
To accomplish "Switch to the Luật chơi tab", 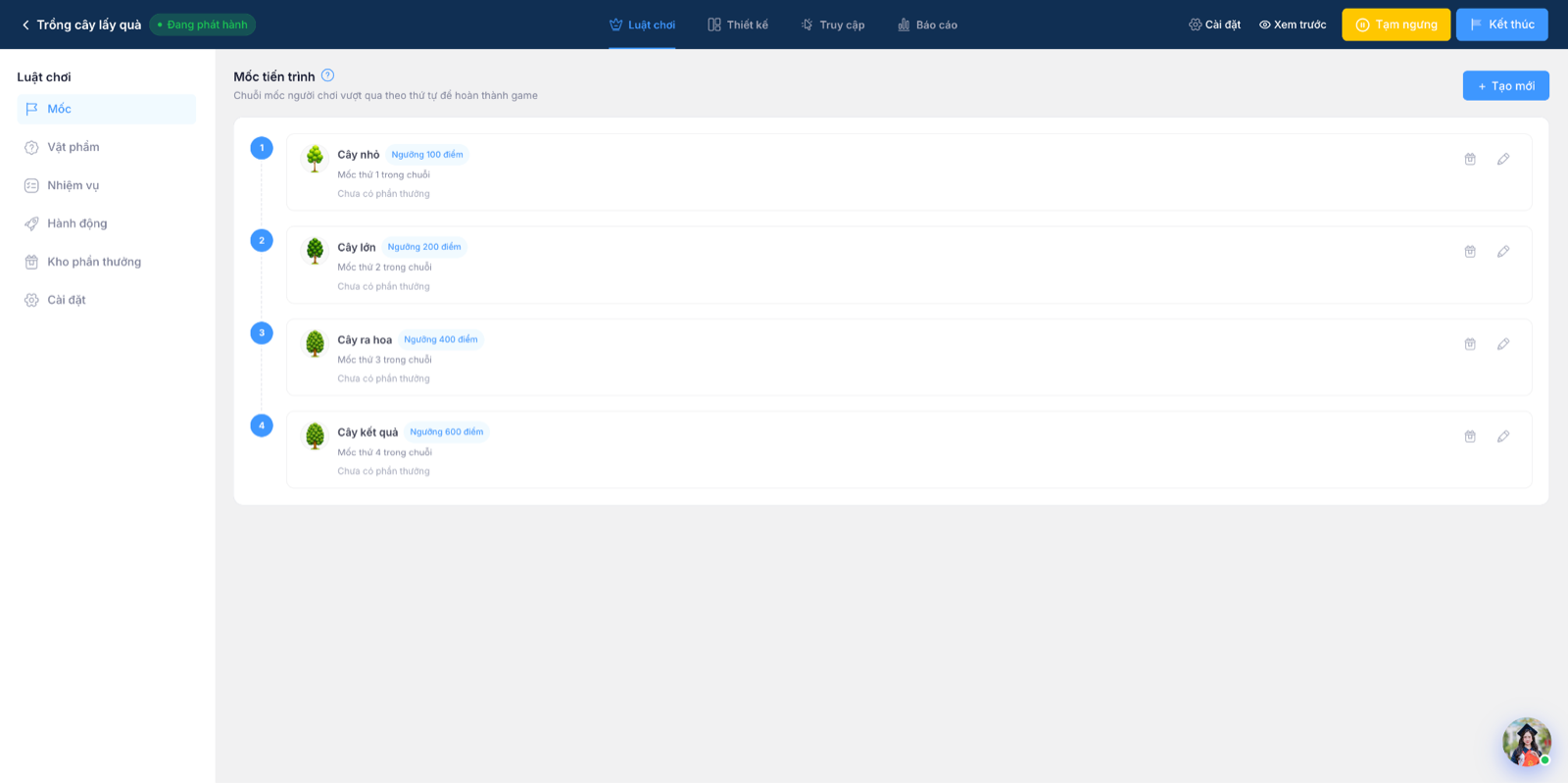I will [x=642, y=24].
